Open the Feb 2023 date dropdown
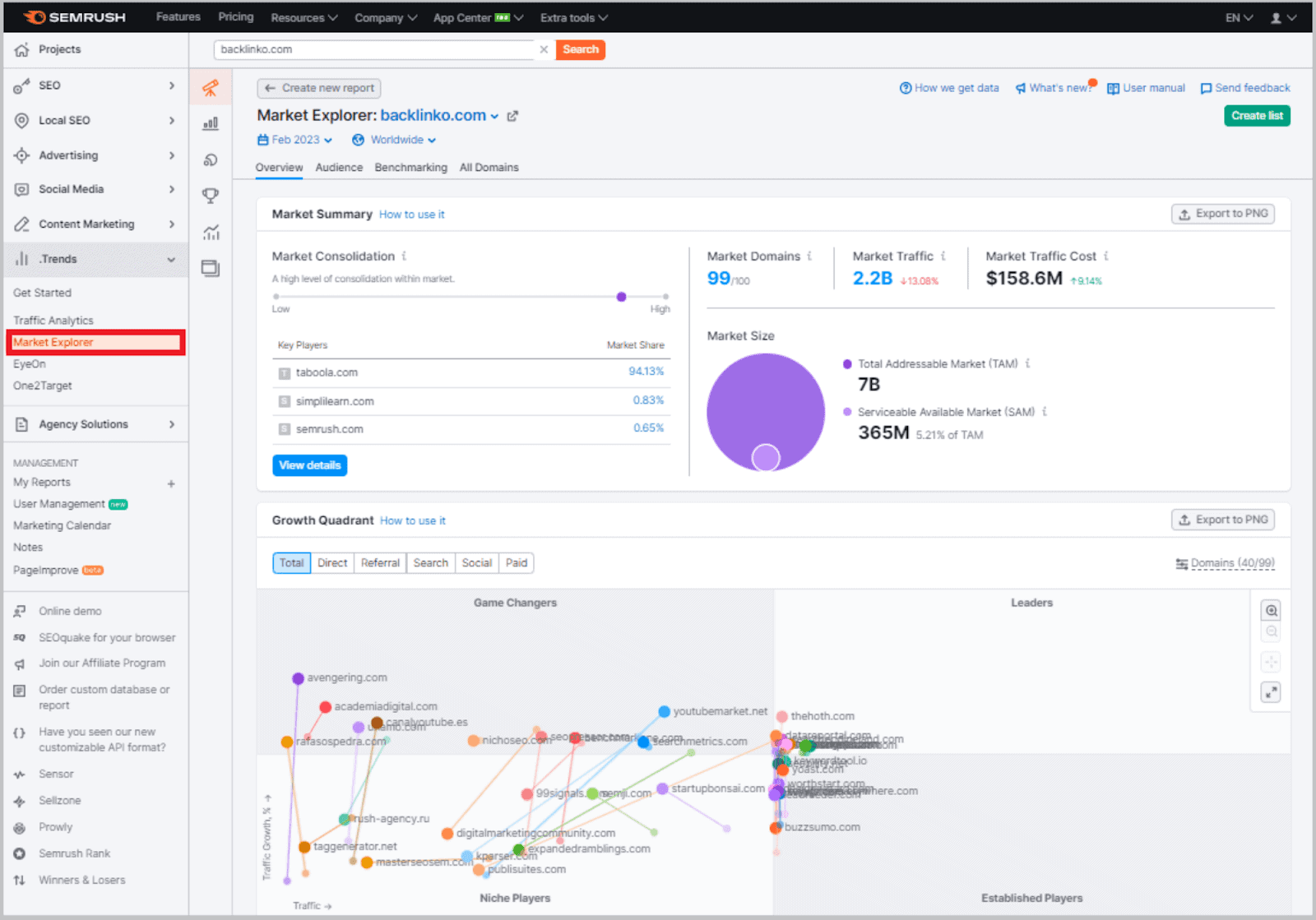 [295, 140]
